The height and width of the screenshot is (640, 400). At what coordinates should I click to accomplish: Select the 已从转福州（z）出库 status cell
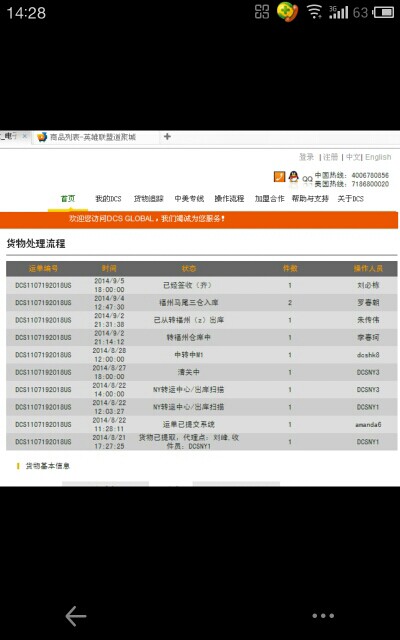[x=189, y=320]
